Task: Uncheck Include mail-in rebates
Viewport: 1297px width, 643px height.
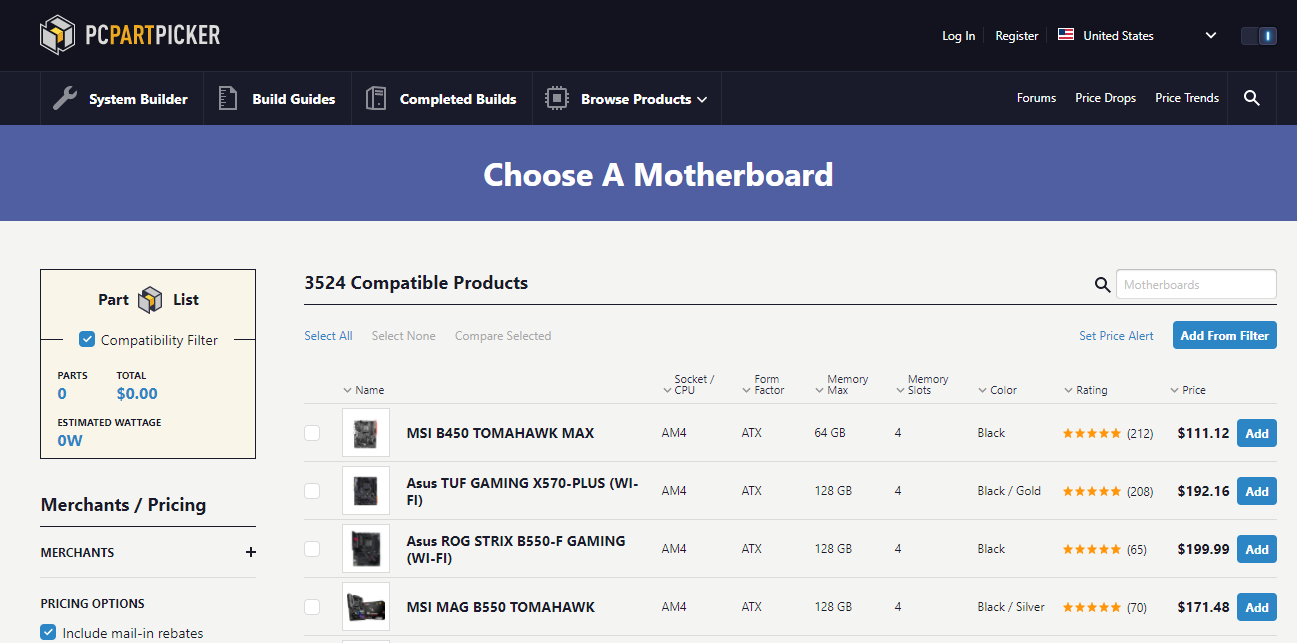Action: pyautogui.click(x=48, y=632)
